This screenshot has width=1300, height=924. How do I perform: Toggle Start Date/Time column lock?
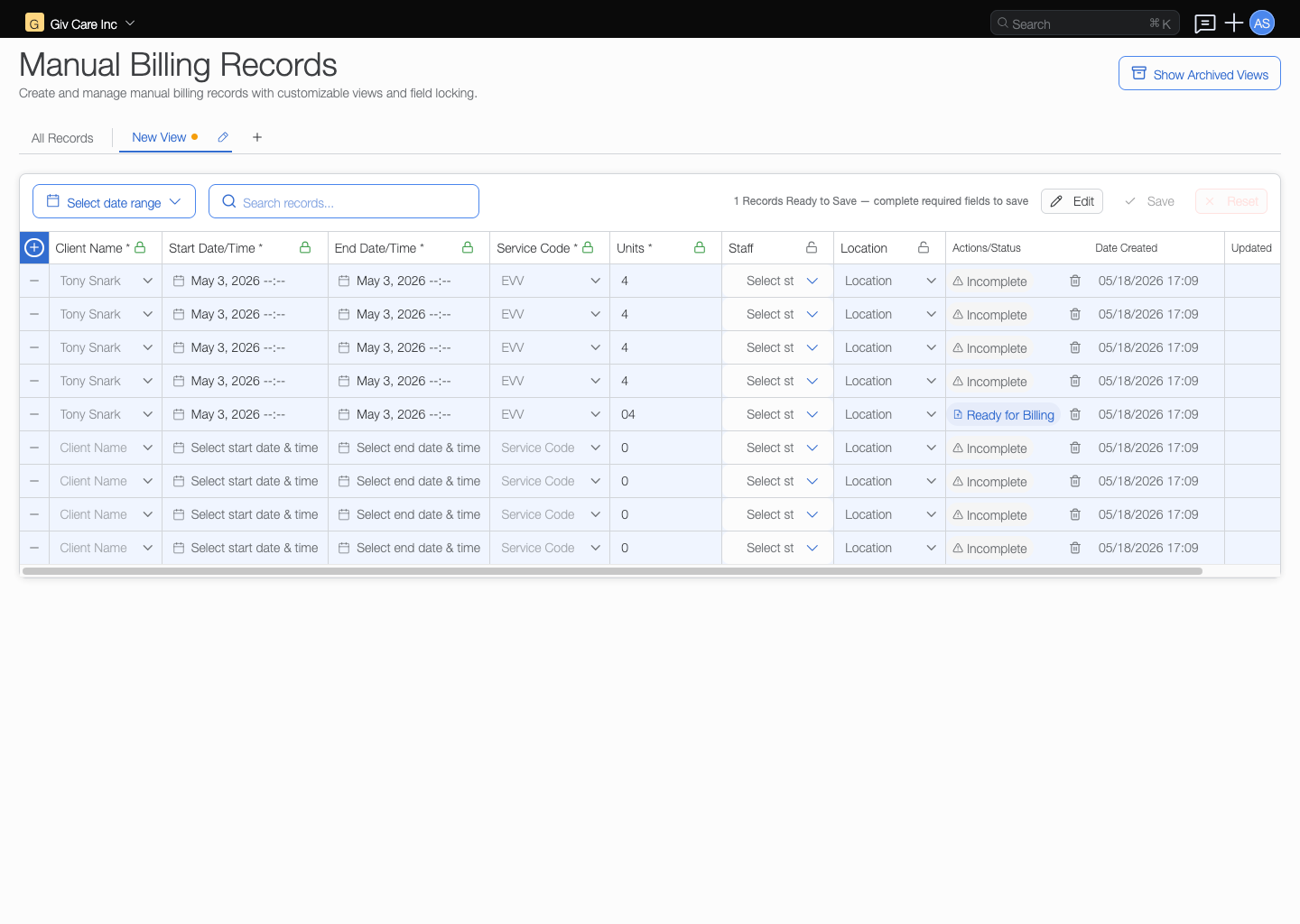pyautogui.click(x=305, y=247)
